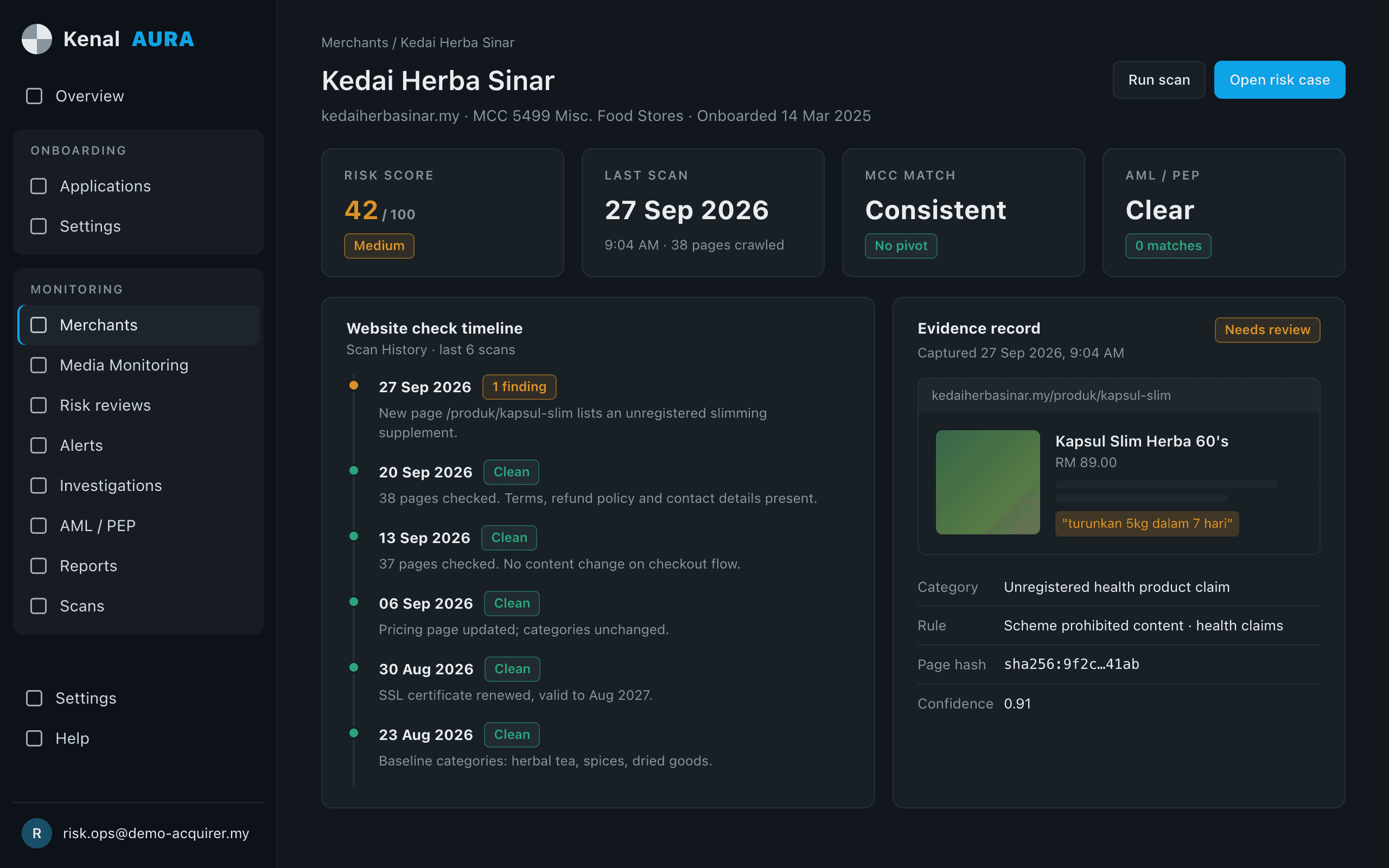Screen dimensions: 1389x868
Task: Click the Scans sidebar icon
Action: click(39, 606)
